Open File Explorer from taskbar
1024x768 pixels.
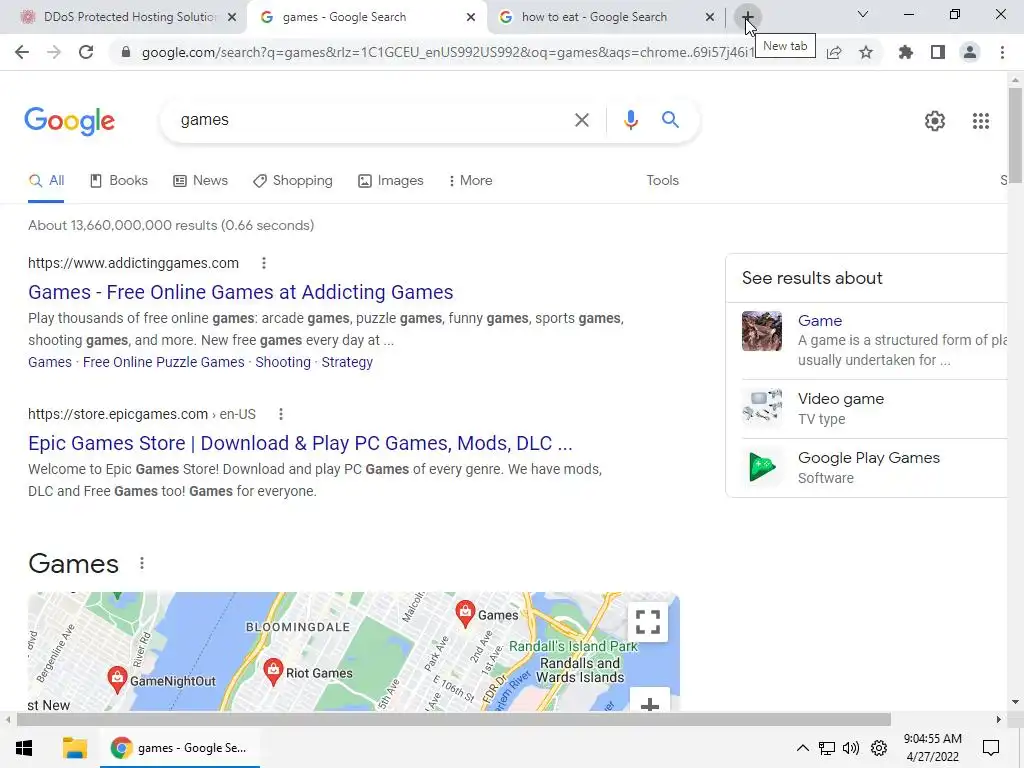(74, 748)
